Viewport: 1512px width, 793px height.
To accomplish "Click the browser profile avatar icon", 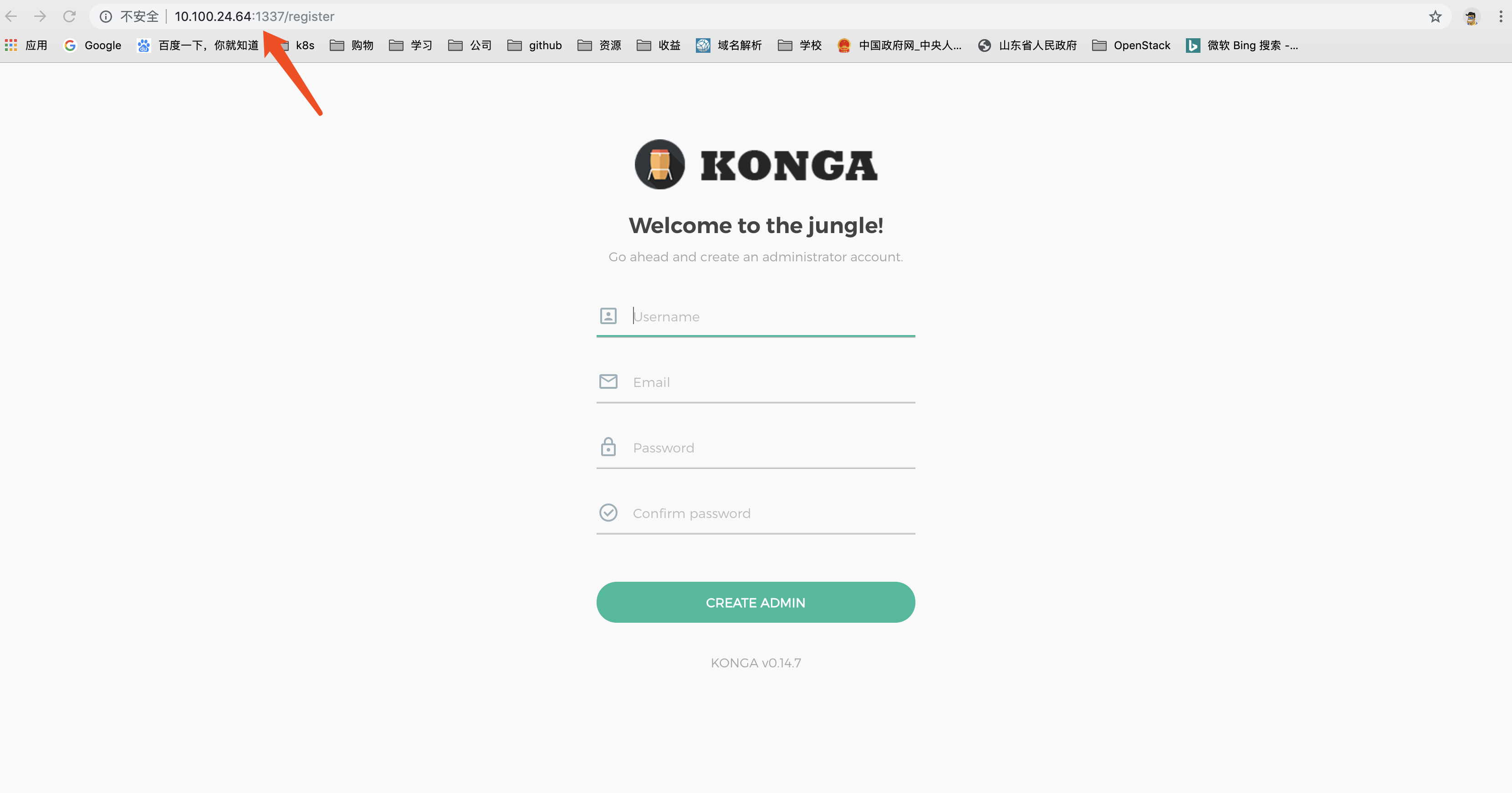I will point(1471,16).
